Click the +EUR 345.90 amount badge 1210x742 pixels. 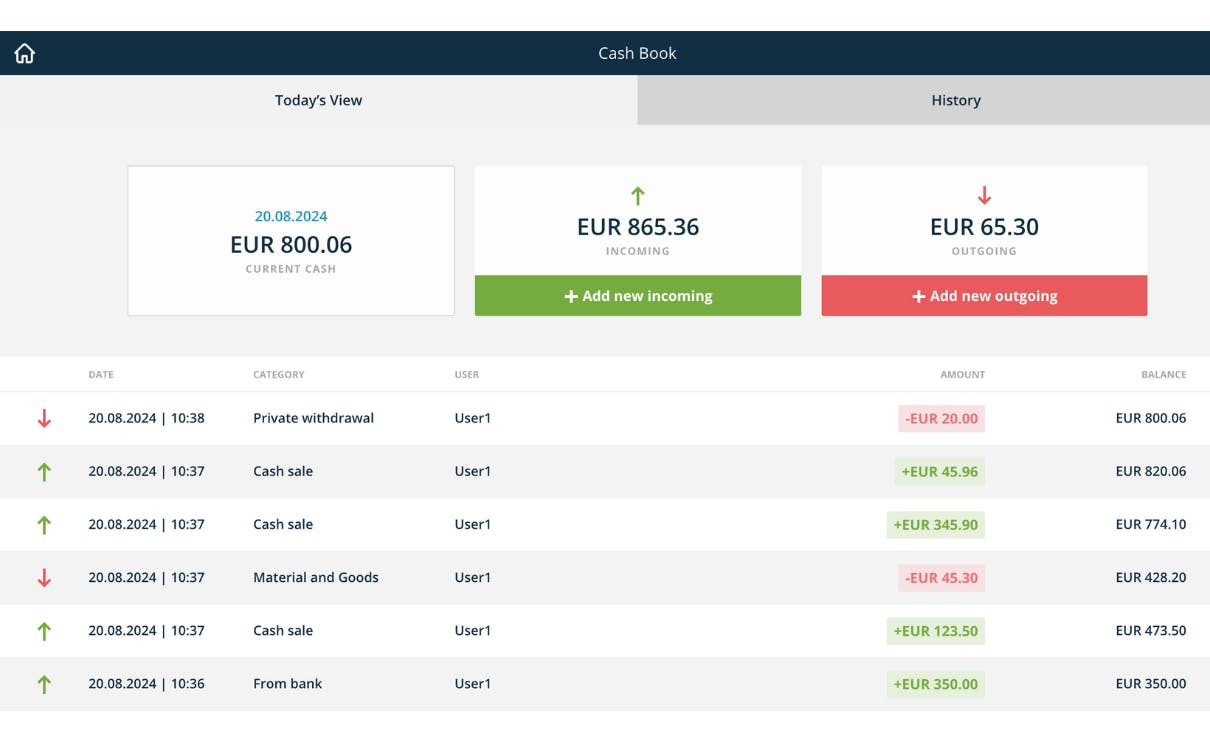936,524
